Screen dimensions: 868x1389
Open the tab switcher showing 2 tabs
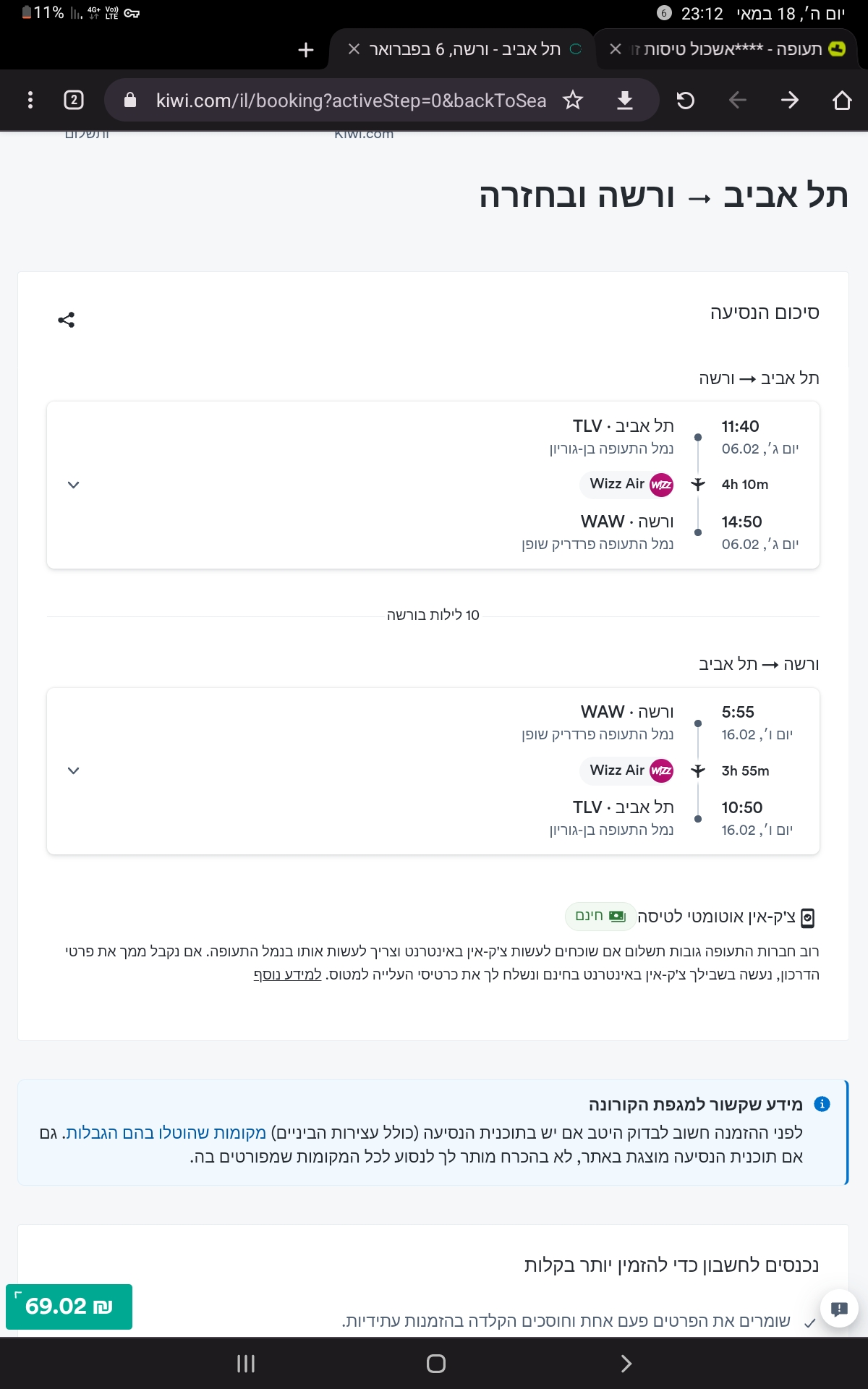tap(74, 100)
